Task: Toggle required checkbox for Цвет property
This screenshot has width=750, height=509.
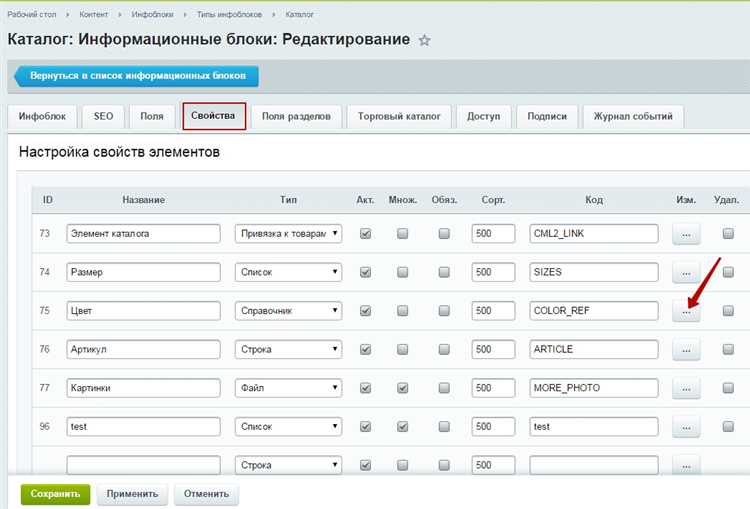Action: 444,311
